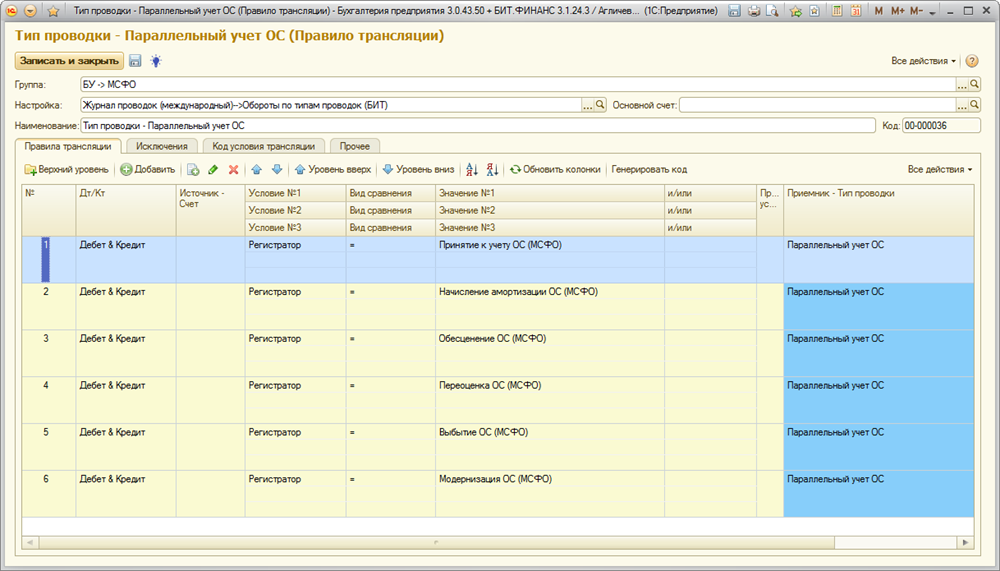1000x571 pixels.
Task: Click the Обновить колонки button
Action: [555, 170]
